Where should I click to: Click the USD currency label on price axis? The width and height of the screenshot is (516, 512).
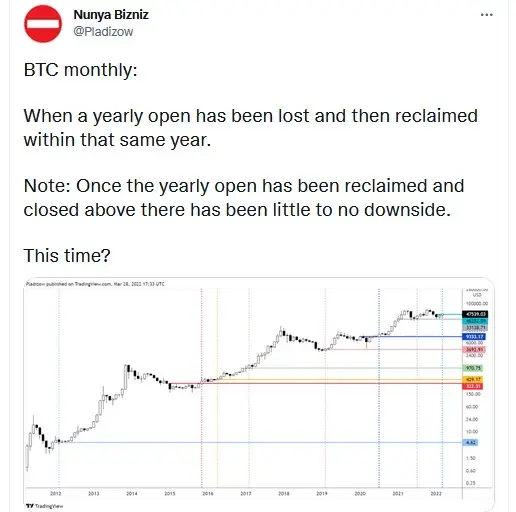(477, 295)
